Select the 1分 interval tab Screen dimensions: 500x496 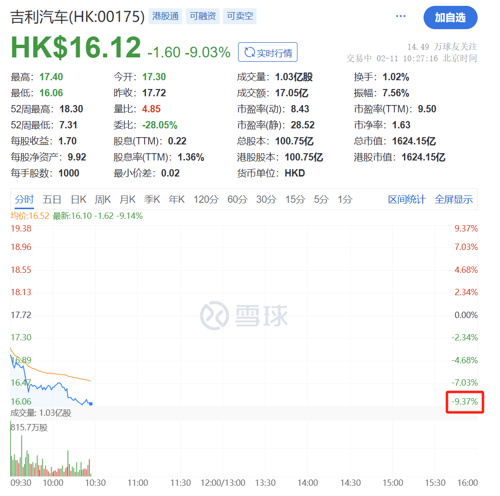[x=345, y=199]
